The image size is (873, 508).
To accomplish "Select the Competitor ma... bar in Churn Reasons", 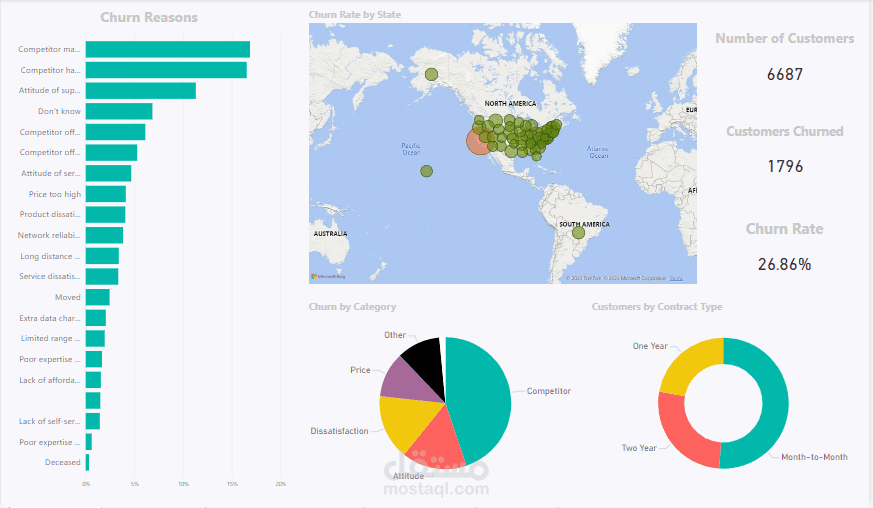I will pyautogui.click(x=168, y=49).
